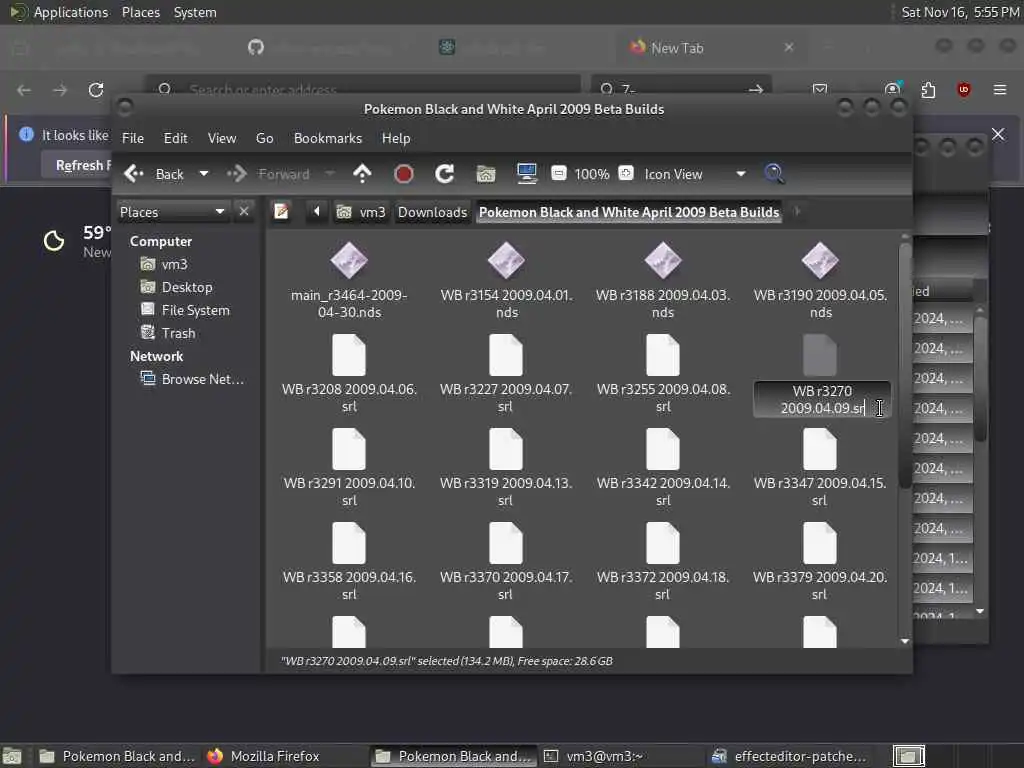
Task: Open the Bookmarks menu
Action: point(328,138)
